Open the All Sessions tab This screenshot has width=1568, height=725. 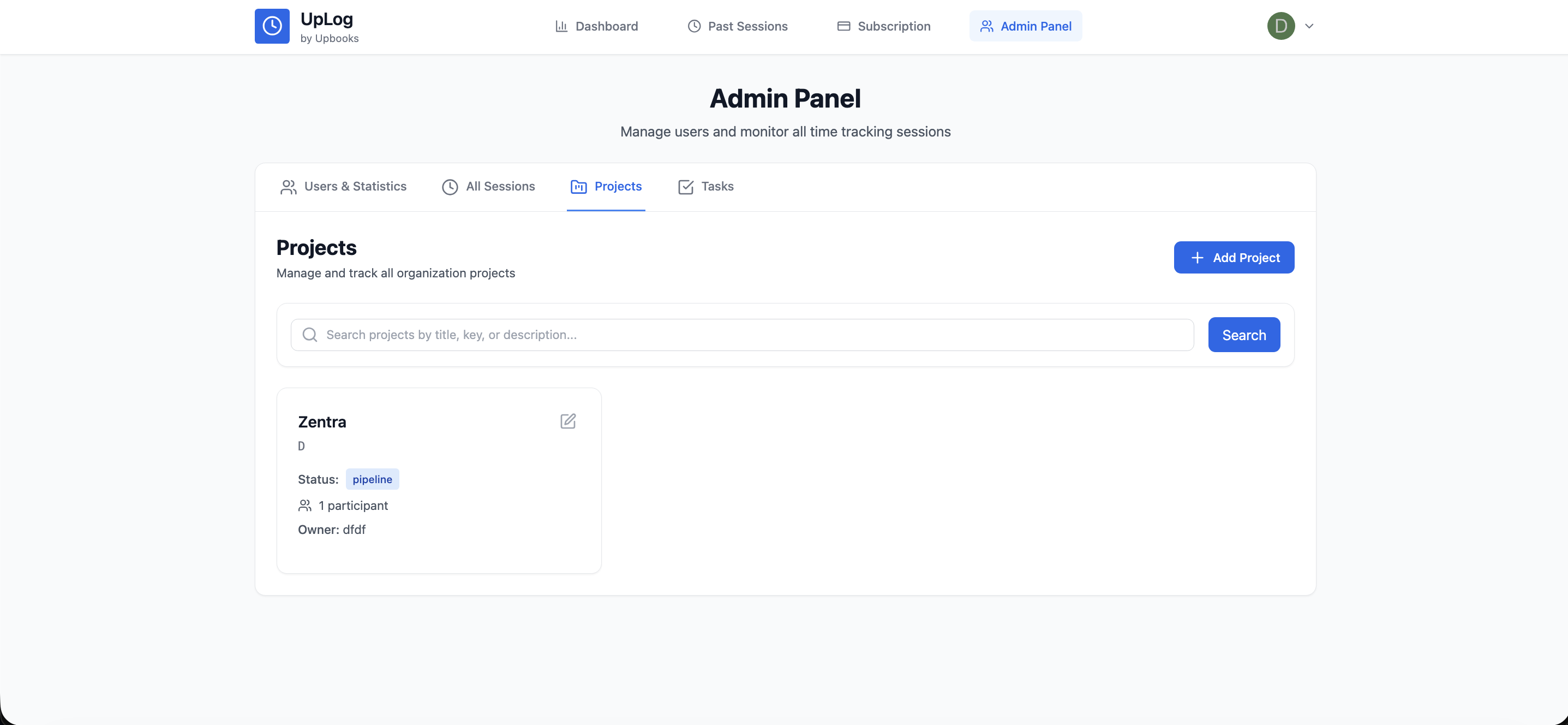[x=500, y=186]
